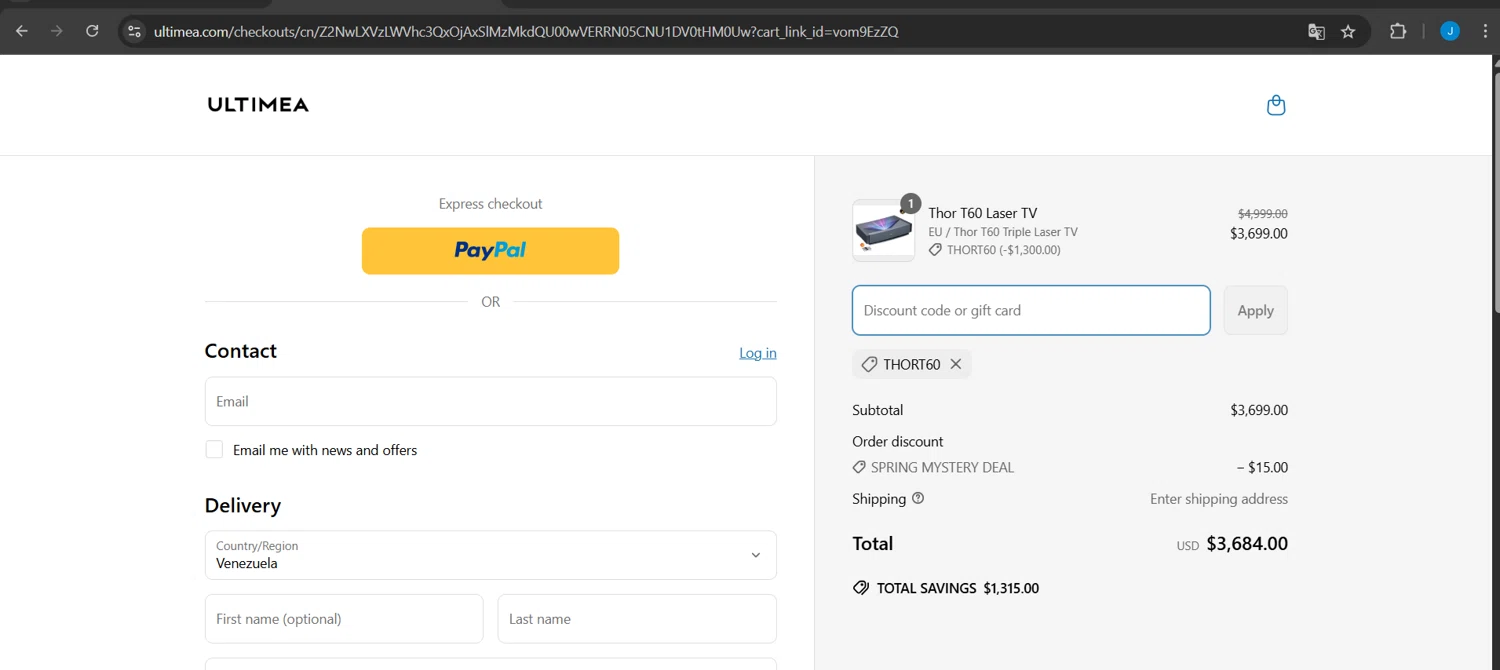The image size is (1500, 670).
Task: Open browser extensions puzzle icon
Action: tap(1398, 31)
